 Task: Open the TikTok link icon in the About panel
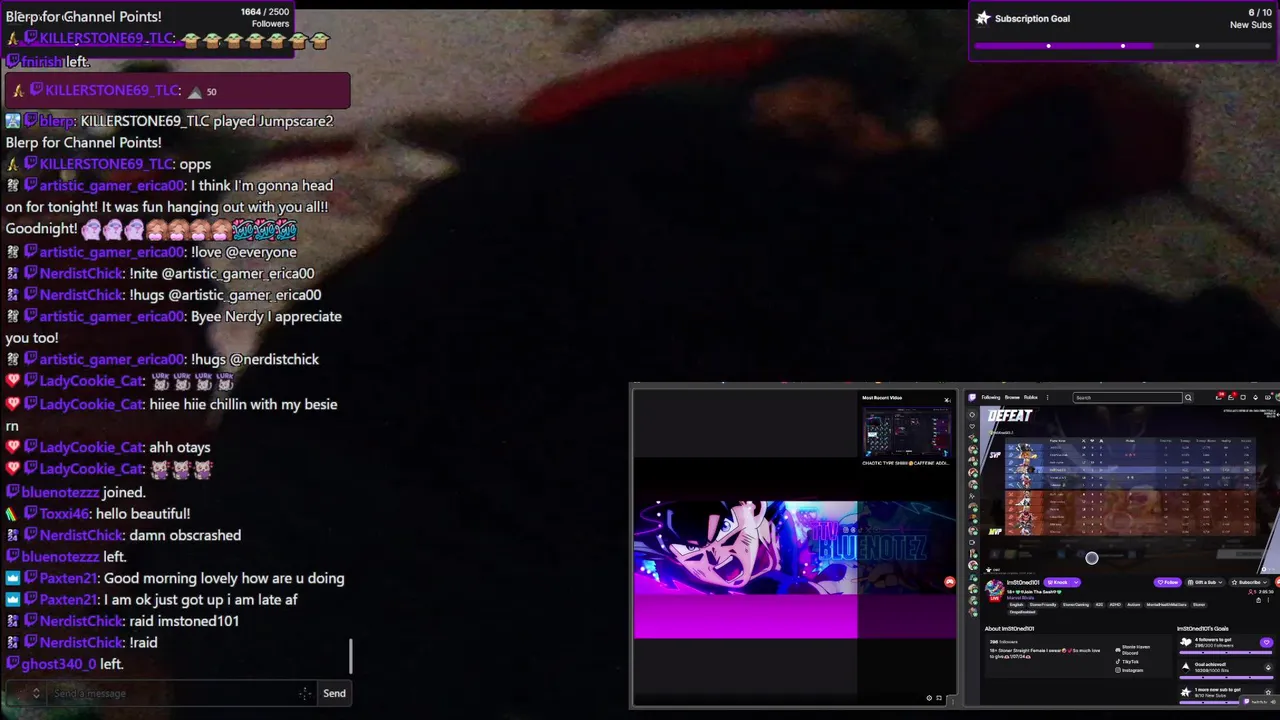click(x=1118, y=661)
